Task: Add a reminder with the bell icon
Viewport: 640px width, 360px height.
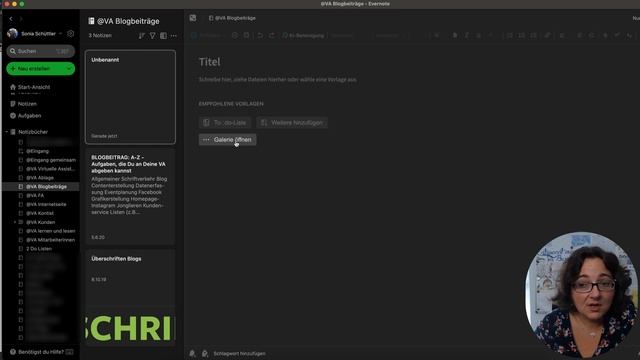Action: (192, 353)
